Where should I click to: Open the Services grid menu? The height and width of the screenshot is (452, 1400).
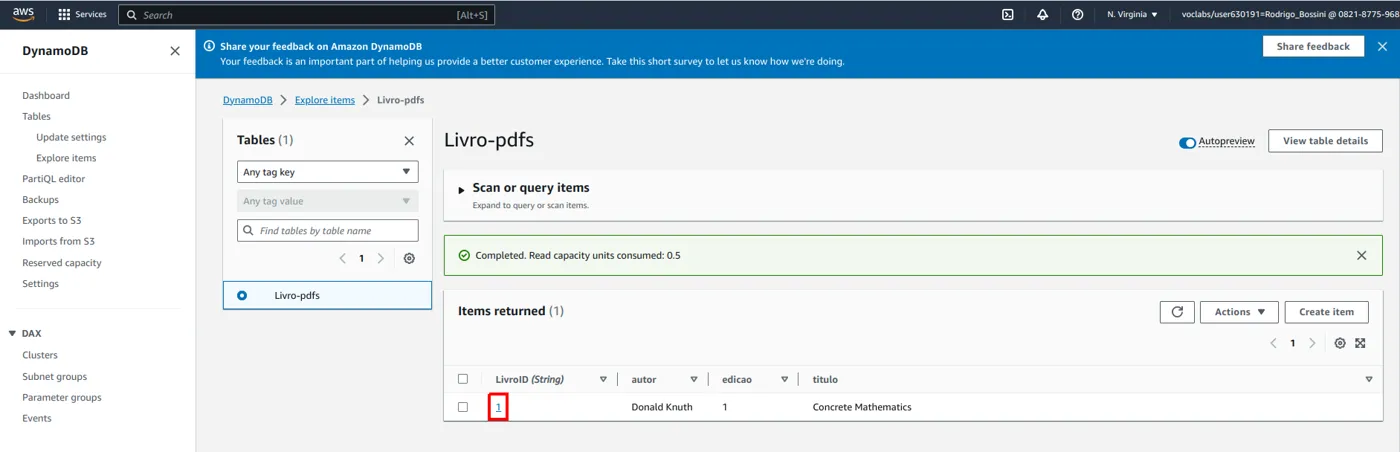[83, 15]
